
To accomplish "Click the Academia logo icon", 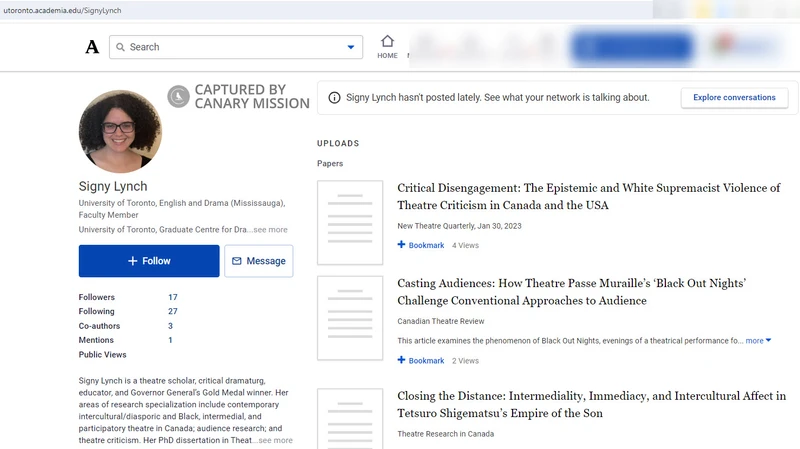I will tap(92, 47).
